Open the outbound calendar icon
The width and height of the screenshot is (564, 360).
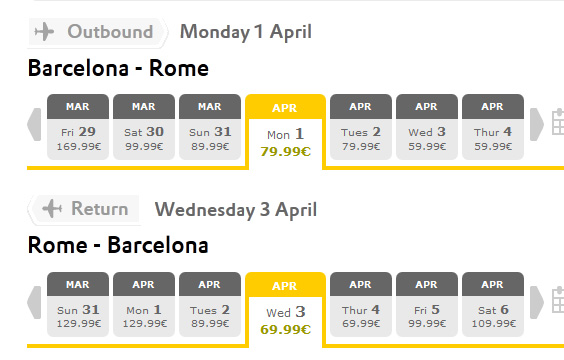pyautogui.click(x=558, y=122)
